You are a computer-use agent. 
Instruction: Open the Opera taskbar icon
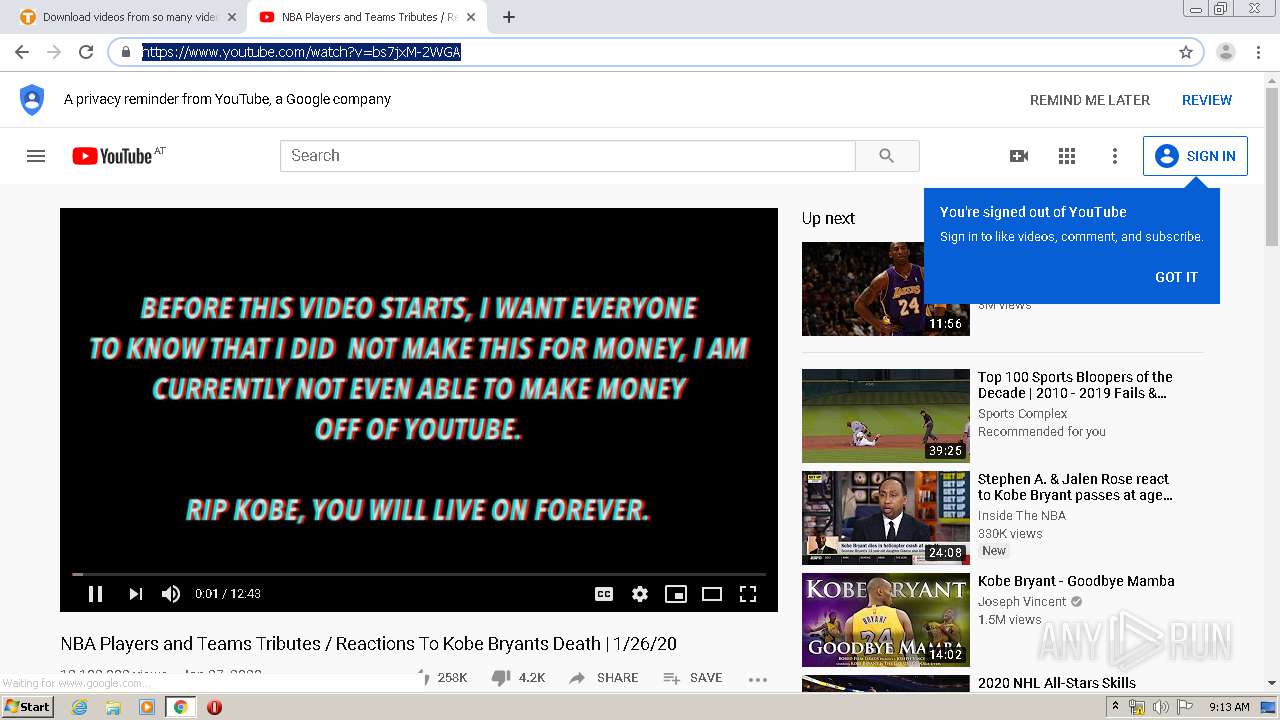click(214, 707)
